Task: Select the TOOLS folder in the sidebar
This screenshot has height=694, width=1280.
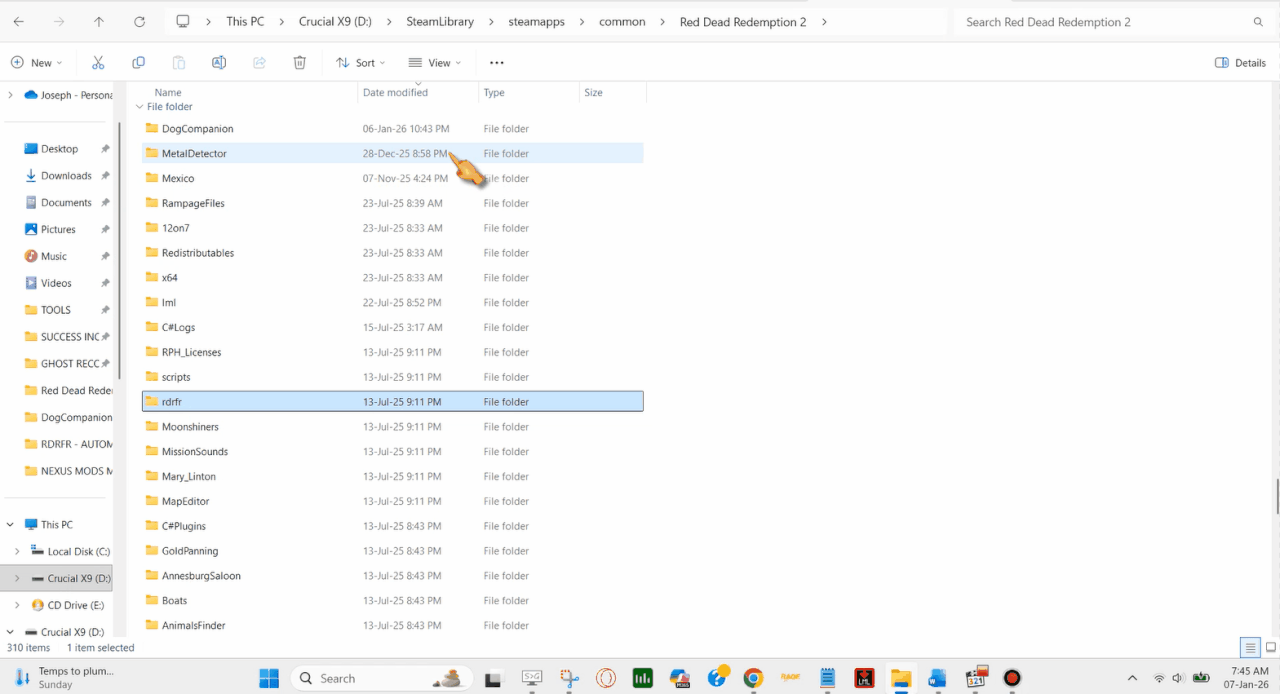Action: pos(55,310)
